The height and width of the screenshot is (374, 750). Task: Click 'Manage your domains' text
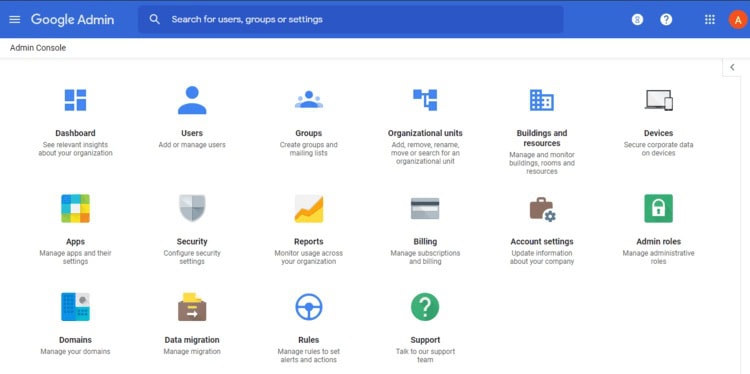(x=75, y=352)
